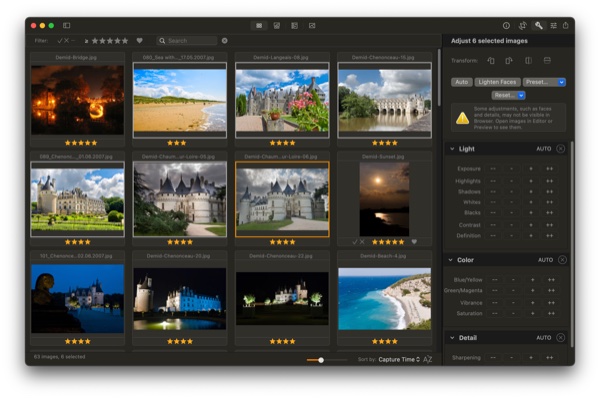
Task: Reset the Light section adjustments
Action: click(561, 149)
